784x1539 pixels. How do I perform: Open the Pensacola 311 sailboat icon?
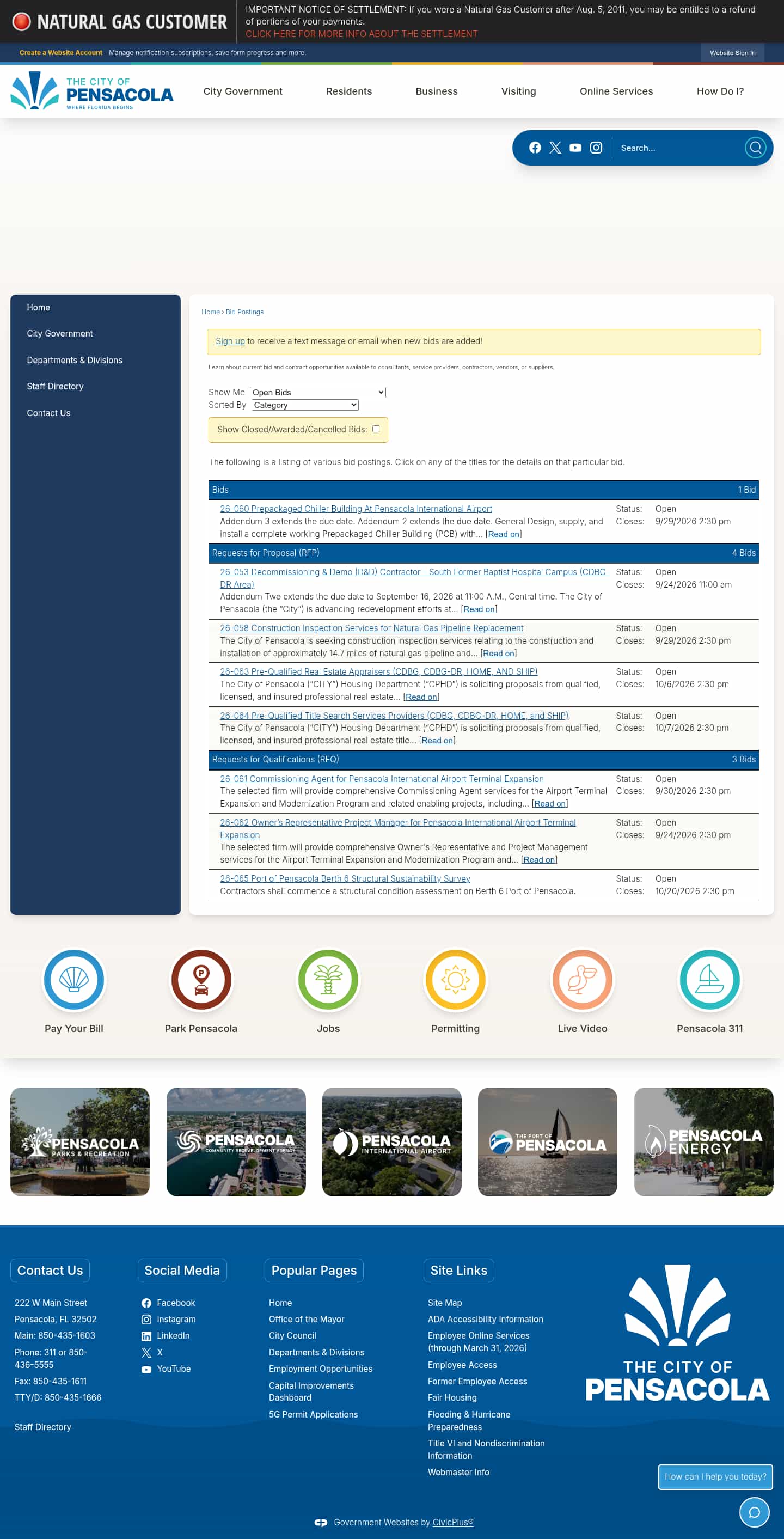tap(710, 980)
